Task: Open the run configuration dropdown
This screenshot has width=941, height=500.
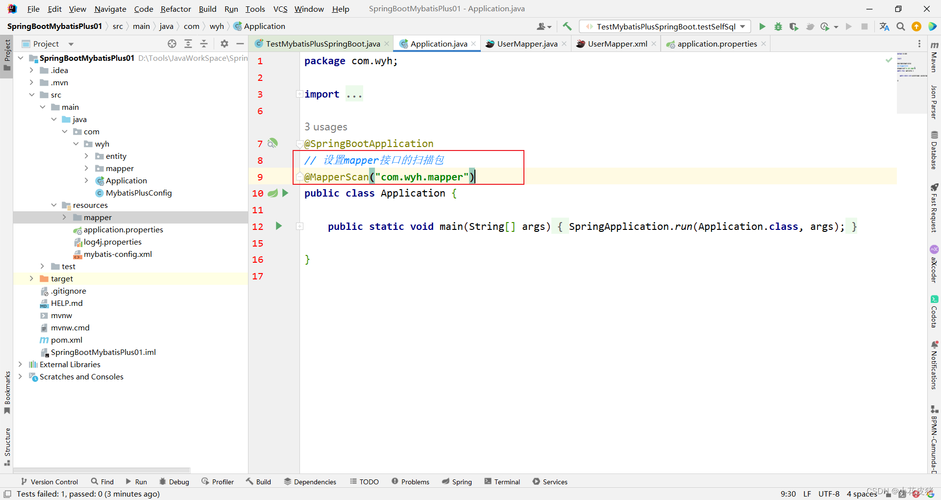Action: point(665,27)
